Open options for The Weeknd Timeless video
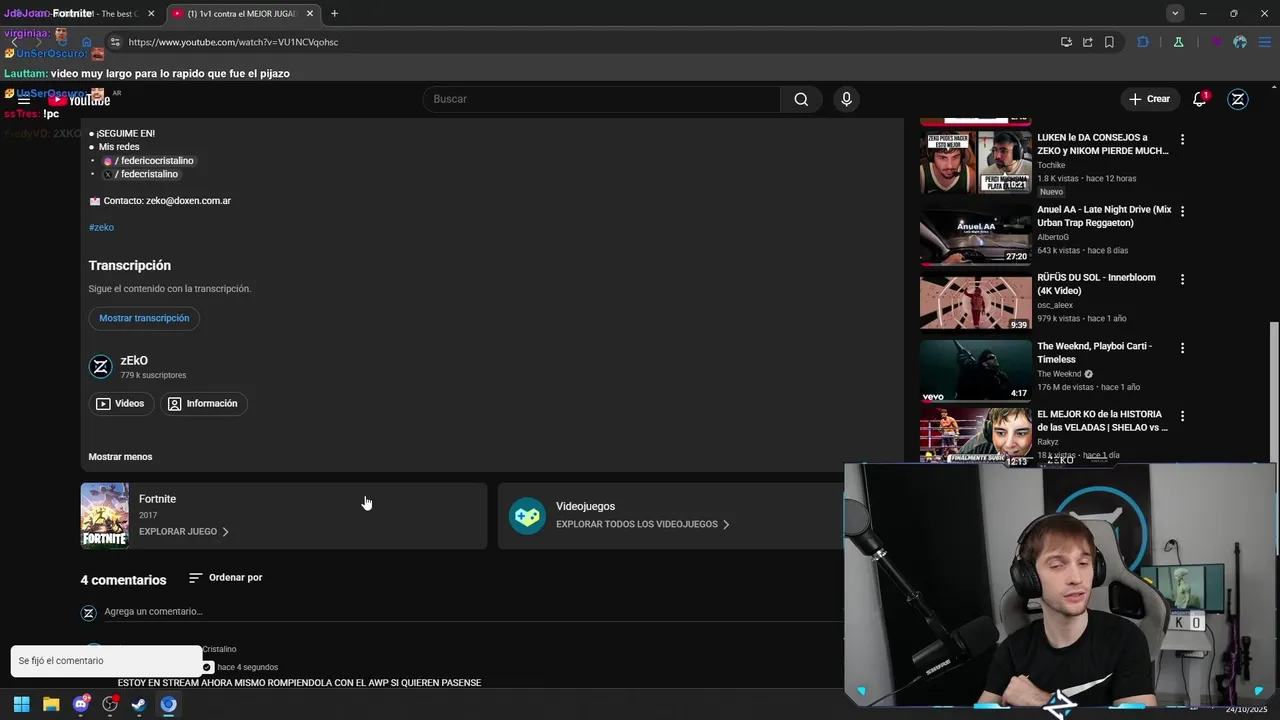 click(x=1182, y=348)
